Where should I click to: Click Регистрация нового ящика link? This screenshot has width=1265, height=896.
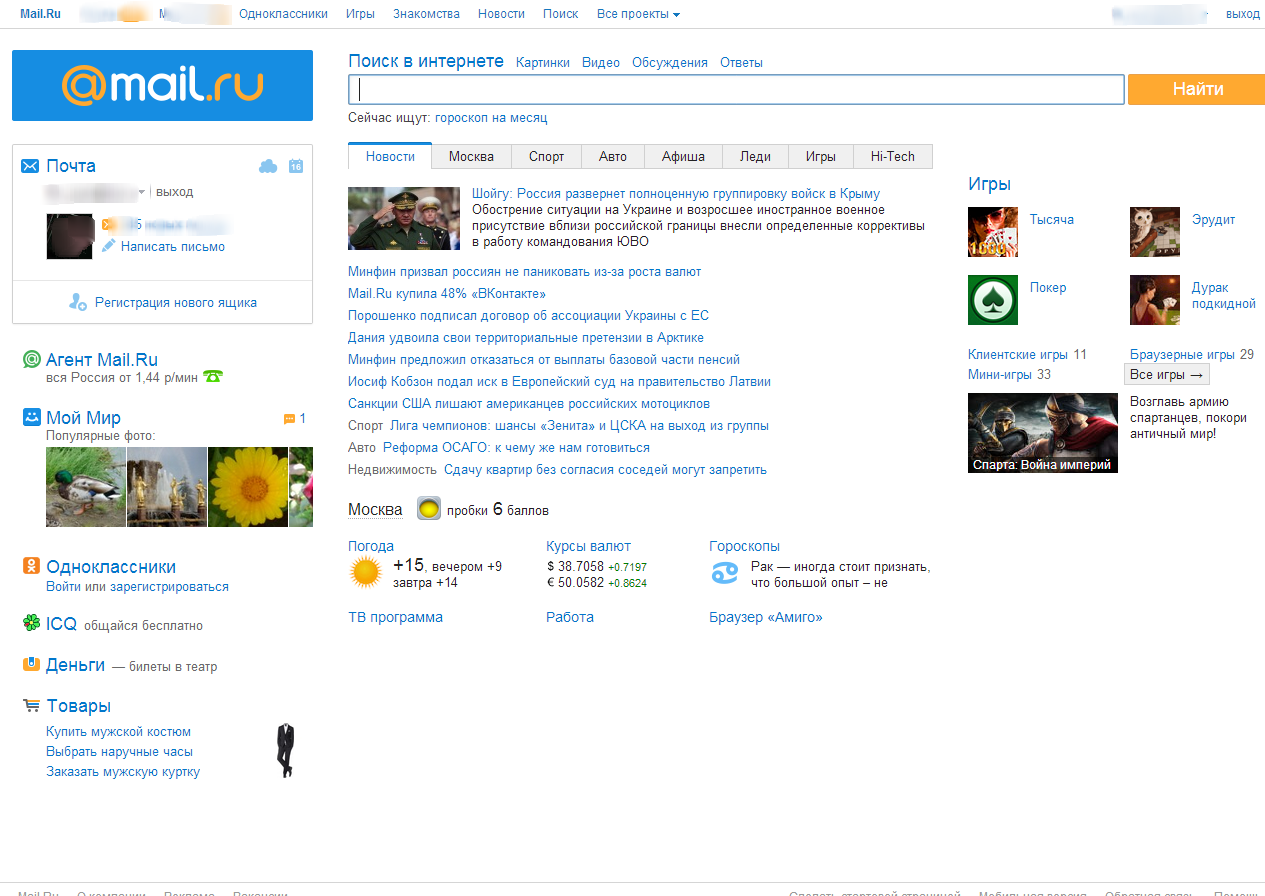pyautogui.click(x=176, y=302)
